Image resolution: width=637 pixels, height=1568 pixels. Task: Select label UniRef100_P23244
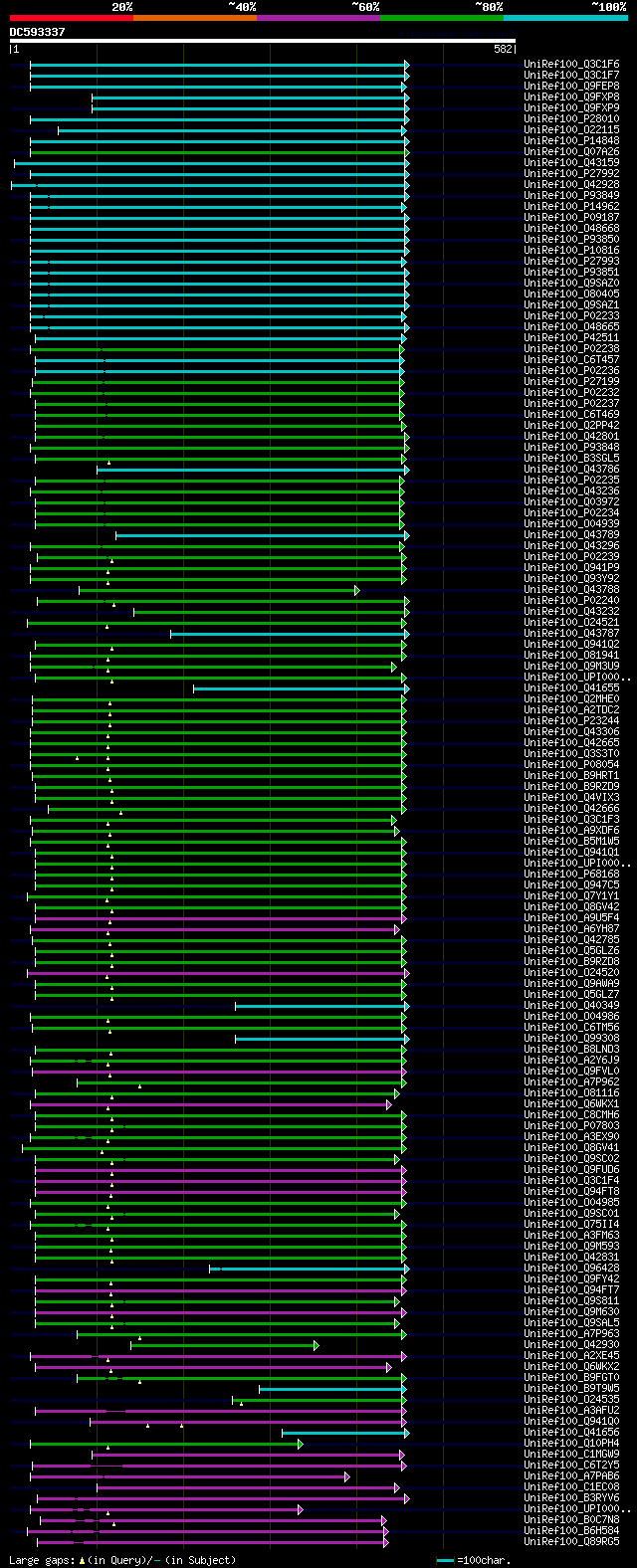point(571,721)
